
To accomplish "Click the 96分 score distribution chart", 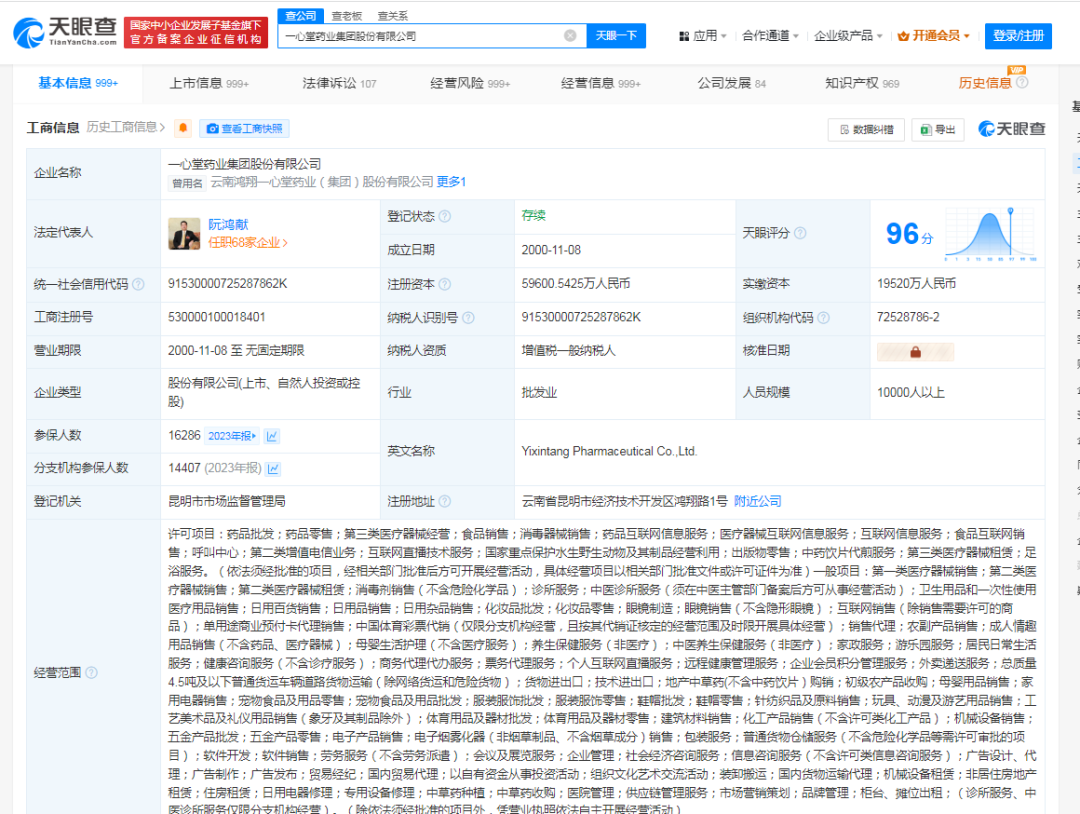I will point(990,234).
